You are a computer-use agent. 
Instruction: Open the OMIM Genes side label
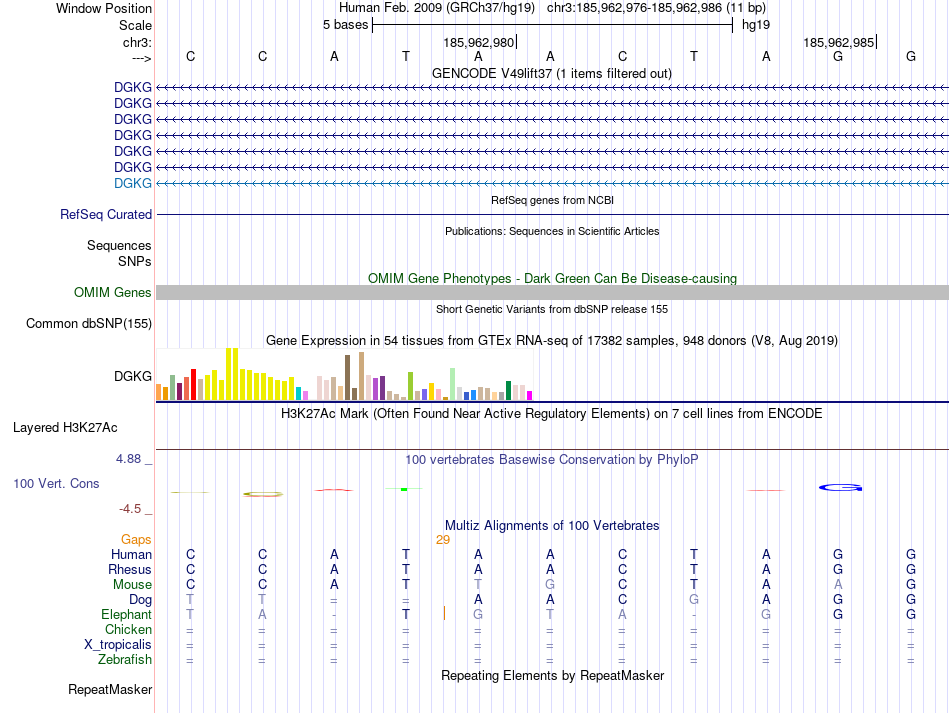113,293
